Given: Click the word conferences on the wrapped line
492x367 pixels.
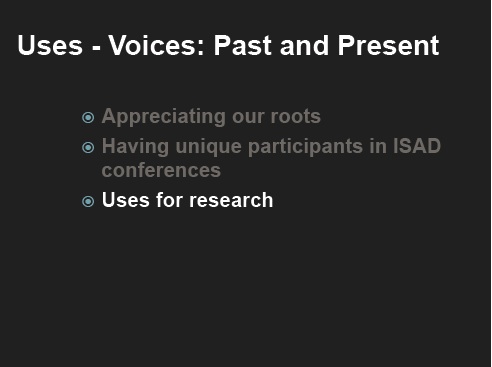Looking at the screenshot, I should click(x=161, y=170).
